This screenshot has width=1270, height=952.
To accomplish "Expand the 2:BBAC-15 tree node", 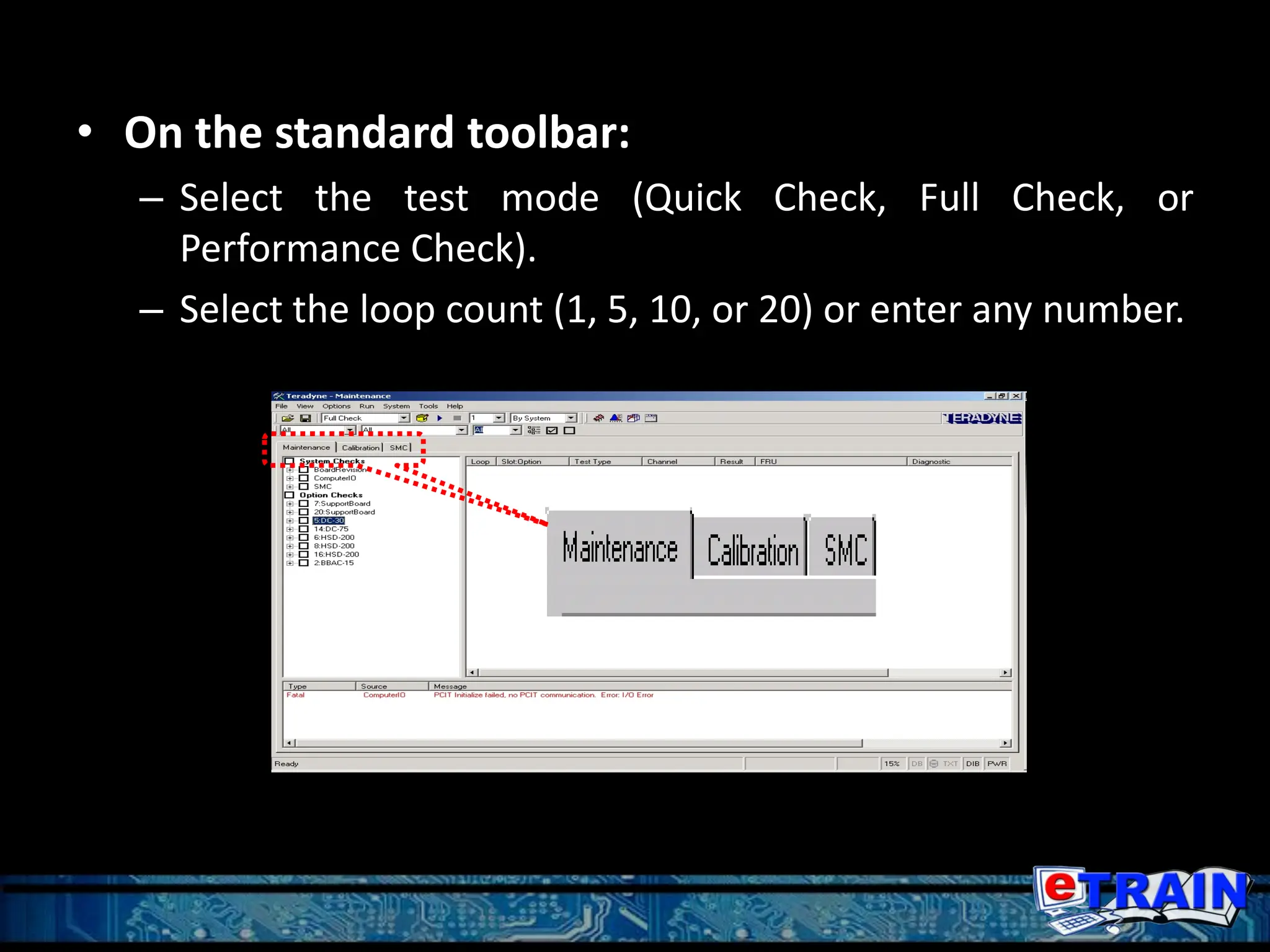I will click(290, 563).
